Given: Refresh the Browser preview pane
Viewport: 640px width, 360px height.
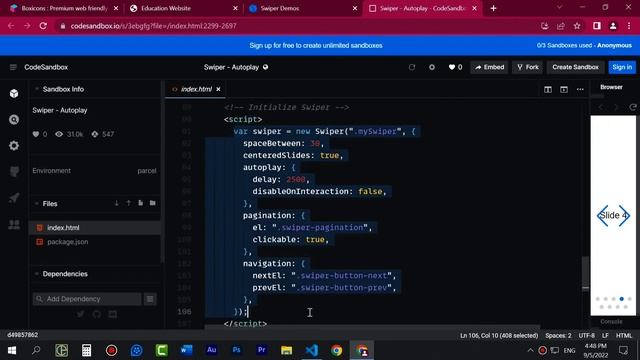Looking at the screenshot, I should tap(633, 107).
